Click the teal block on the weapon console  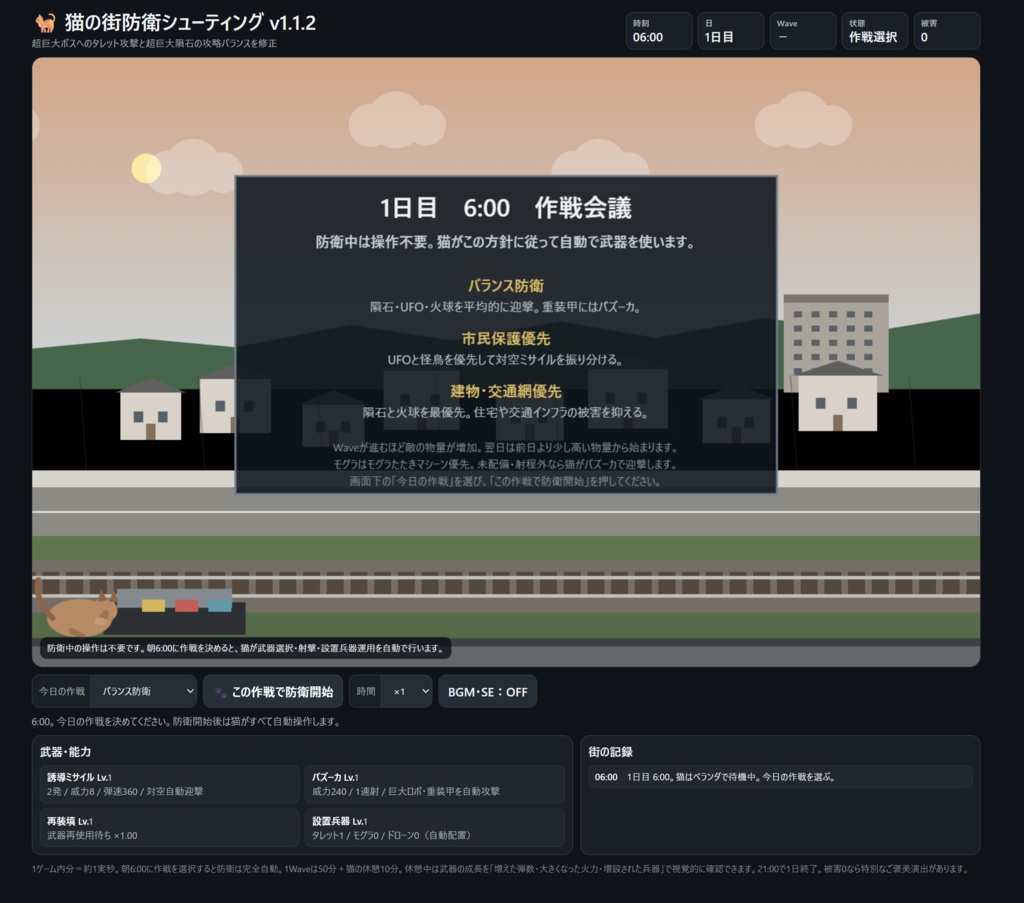[219, 605]
